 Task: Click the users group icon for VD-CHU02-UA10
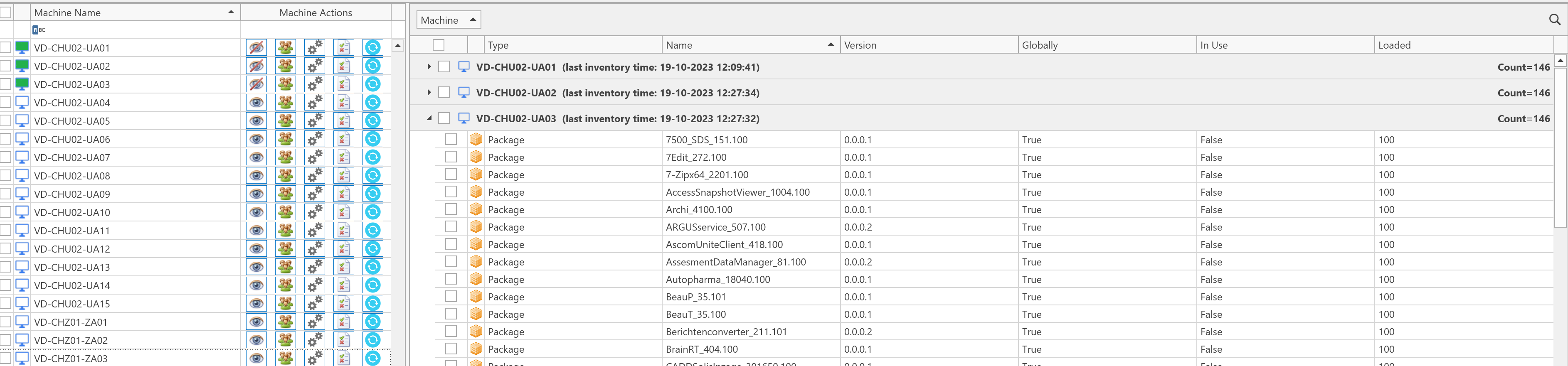click(285, 212)
